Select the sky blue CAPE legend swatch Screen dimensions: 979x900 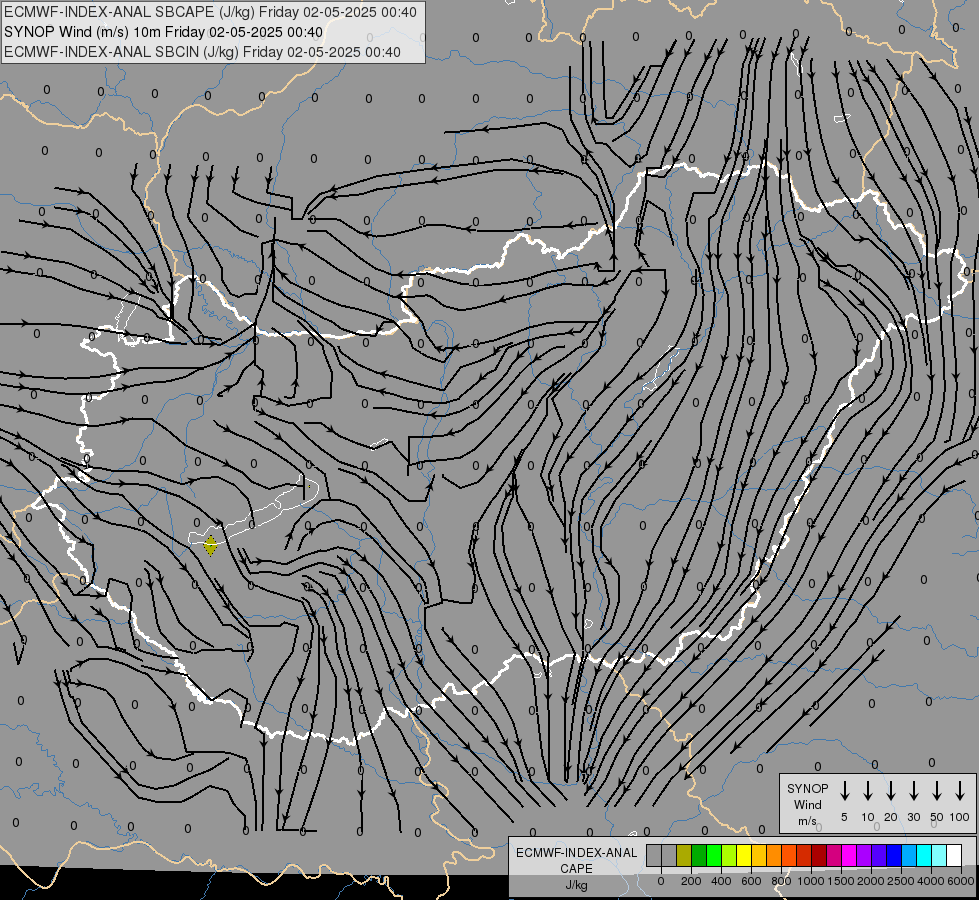click(909, 855)
